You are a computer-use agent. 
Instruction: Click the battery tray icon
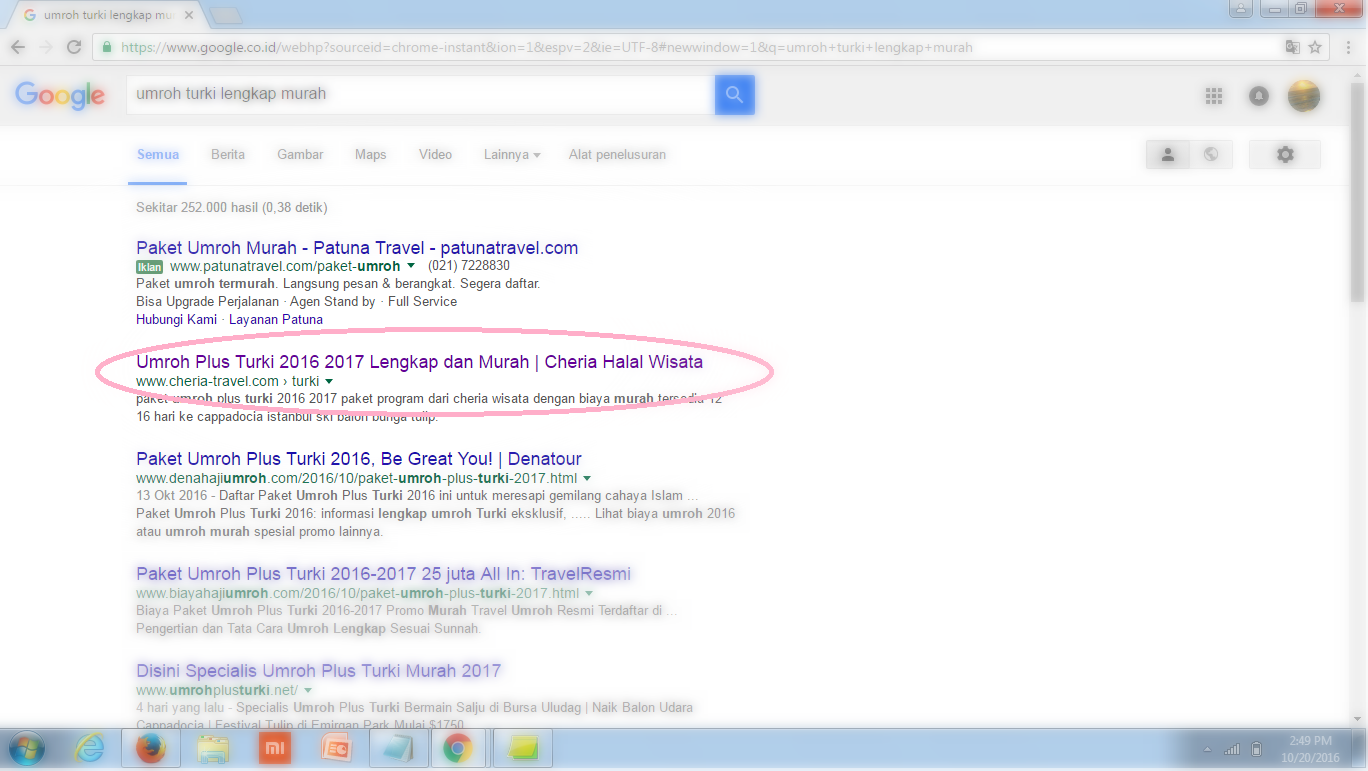click(x=1257, y=749)
